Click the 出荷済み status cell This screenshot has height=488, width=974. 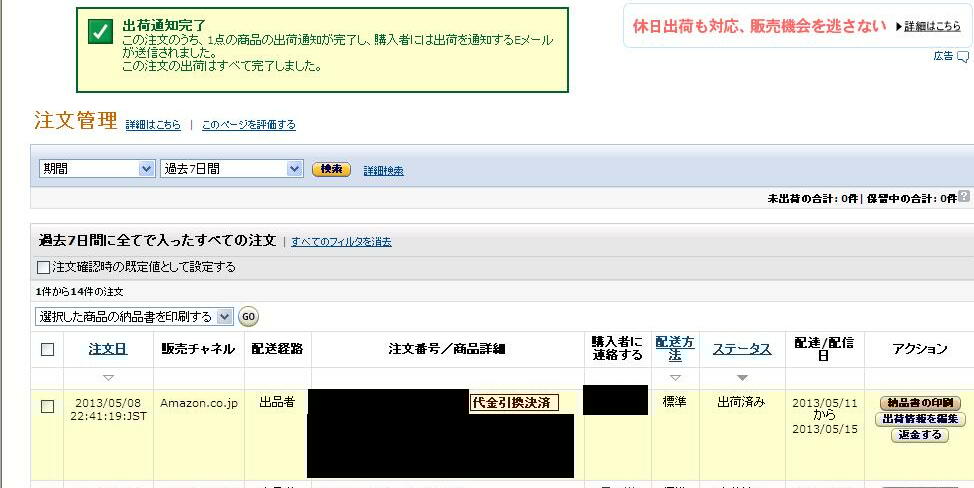[742, 402]
